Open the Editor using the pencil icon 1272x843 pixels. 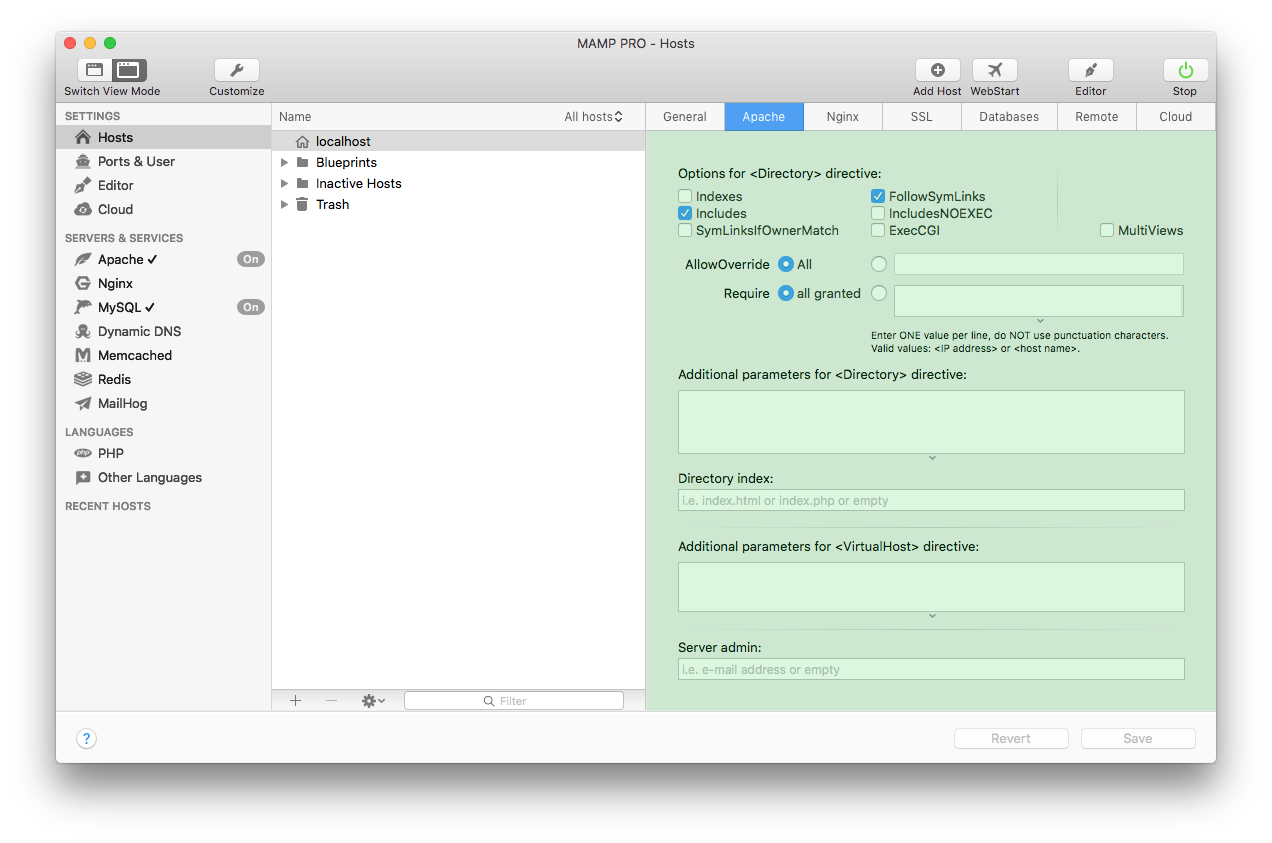(1090, 70)
